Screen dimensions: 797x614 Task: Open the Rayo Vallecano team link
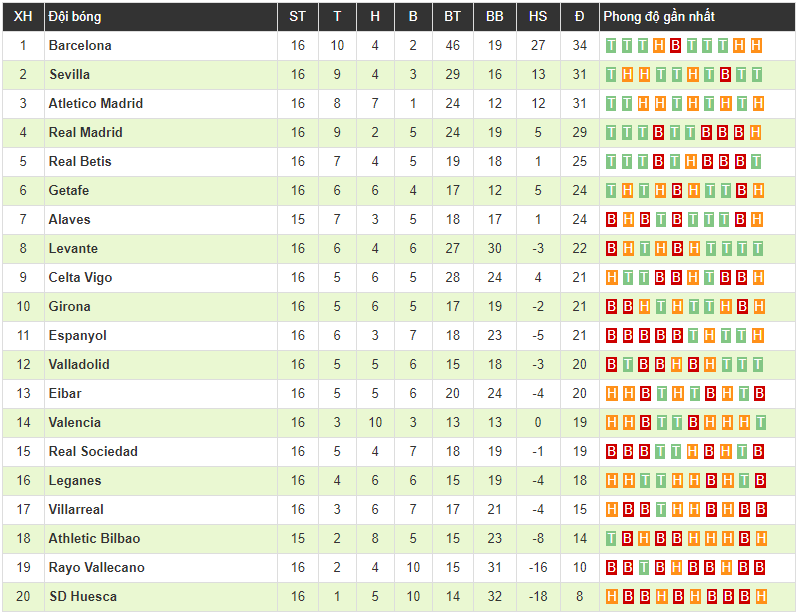(x=96, y=567)
